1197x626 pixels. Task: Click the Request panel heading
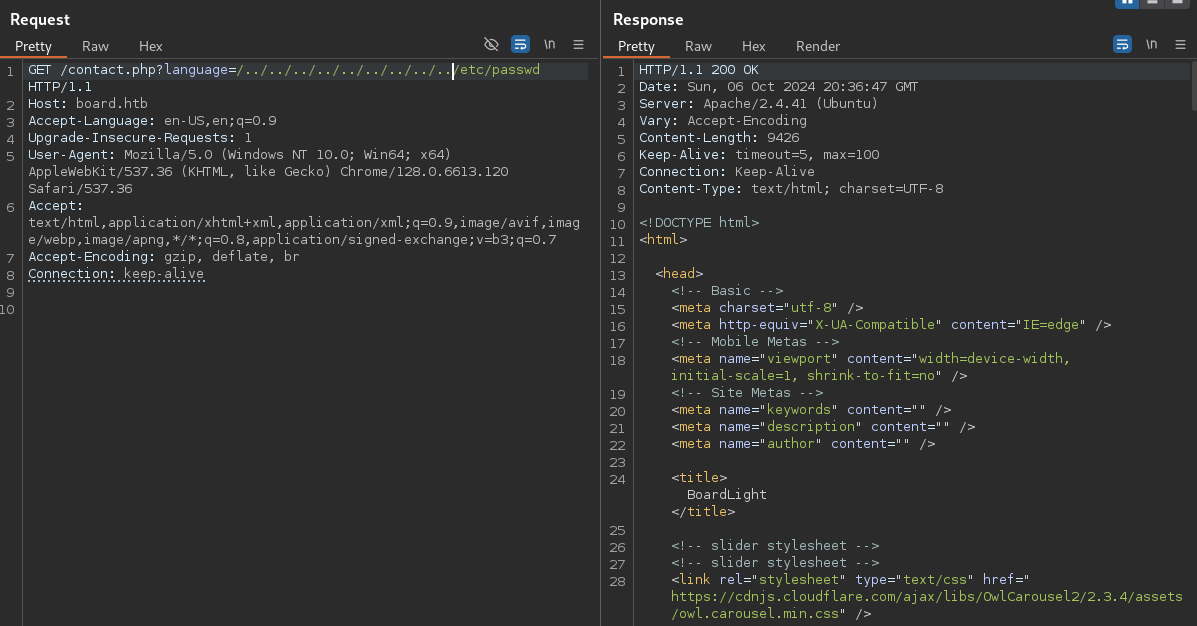tap(40, 20)
